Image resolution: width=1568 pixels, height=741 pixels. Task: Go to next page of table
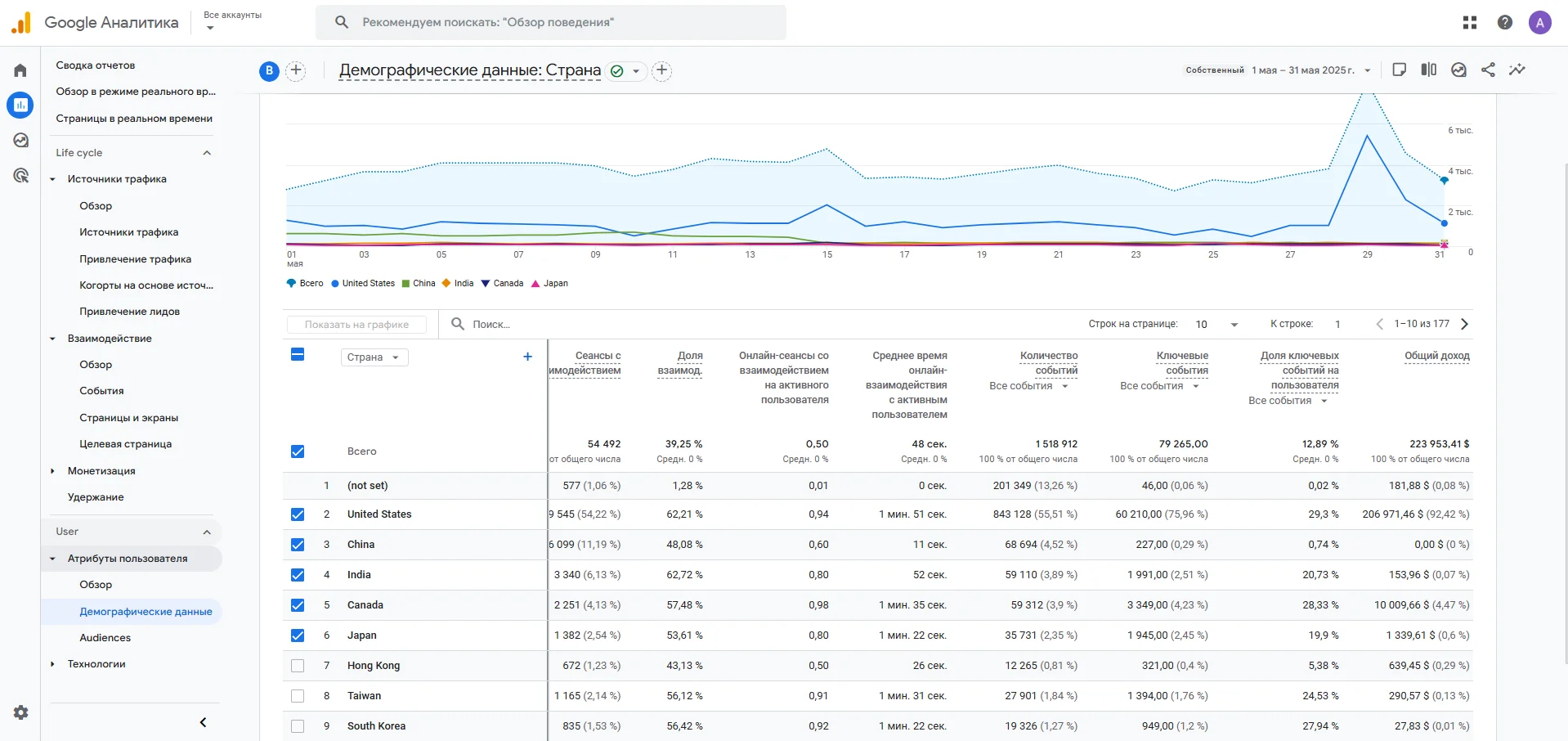point(1464,325)
